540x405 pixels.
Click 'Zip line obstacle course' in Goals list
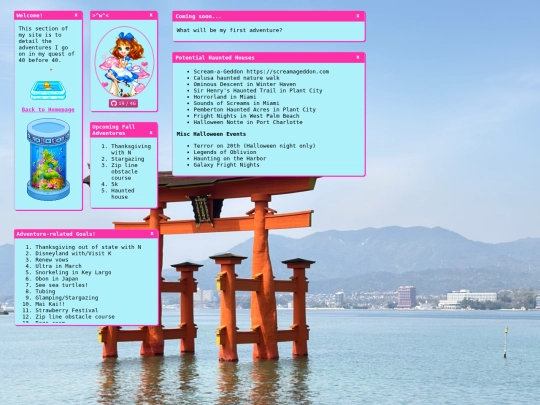pyautogui.click(x=75, y=316)
